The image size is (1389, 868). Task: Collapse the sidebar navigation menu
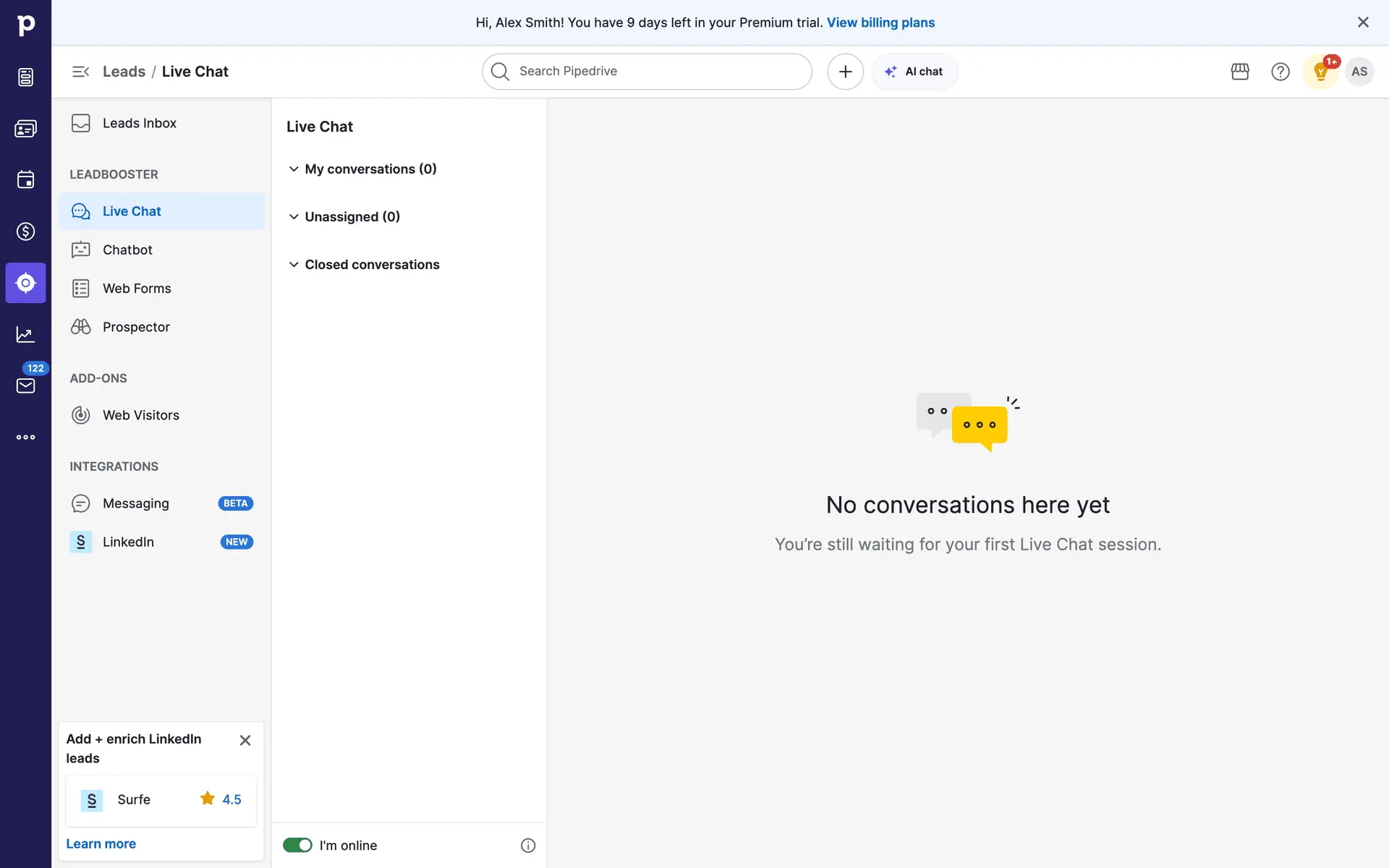[x=80, y=72]
